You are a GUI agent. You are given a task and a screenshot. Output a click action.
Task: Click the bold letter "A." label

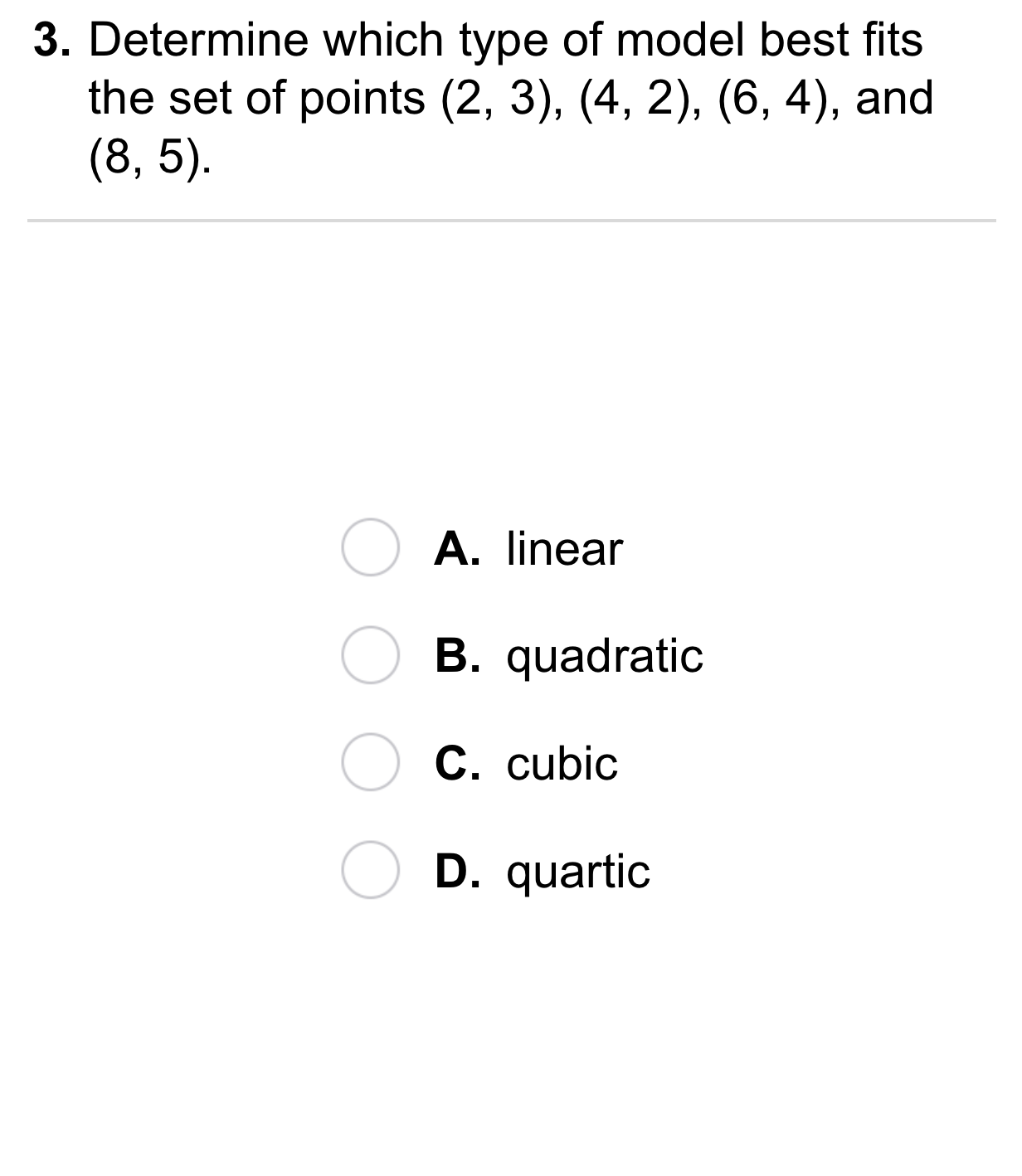(x=458, y=549)
